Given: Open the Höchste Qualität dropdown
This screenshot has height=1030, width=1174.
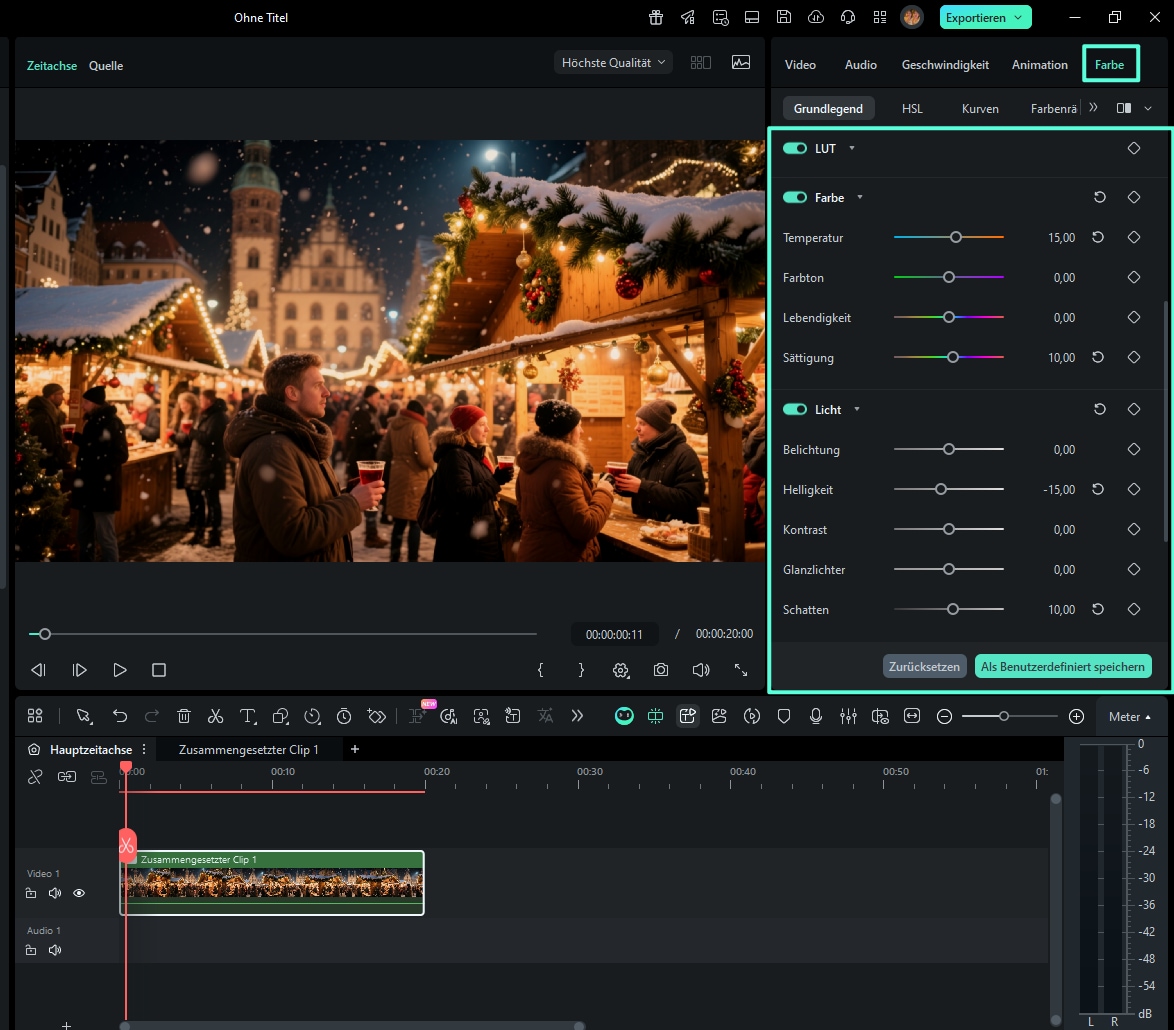Looking at the screenshot, I should tap(613, 62).
